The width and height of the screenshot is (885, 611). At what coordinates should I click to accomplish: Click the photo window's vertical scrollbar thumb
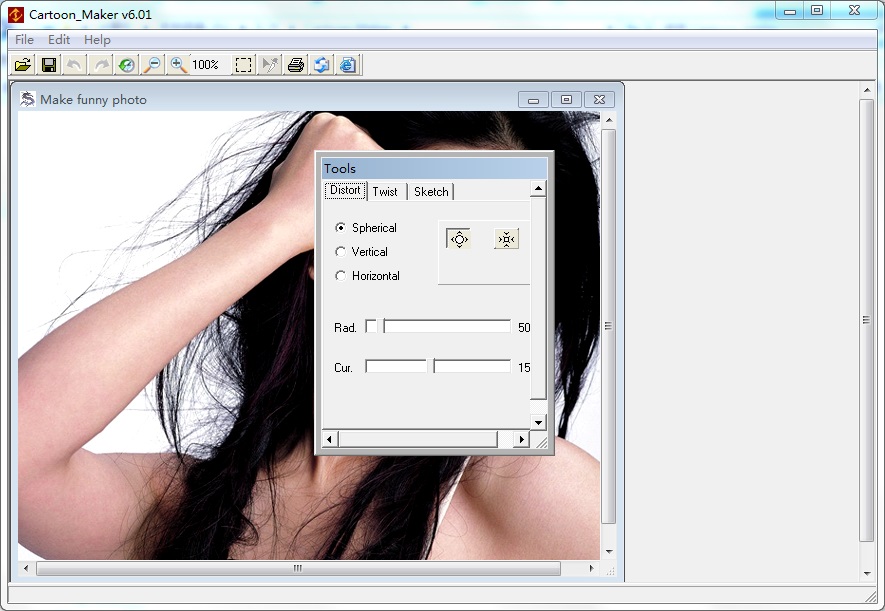(x=608, y=326)
